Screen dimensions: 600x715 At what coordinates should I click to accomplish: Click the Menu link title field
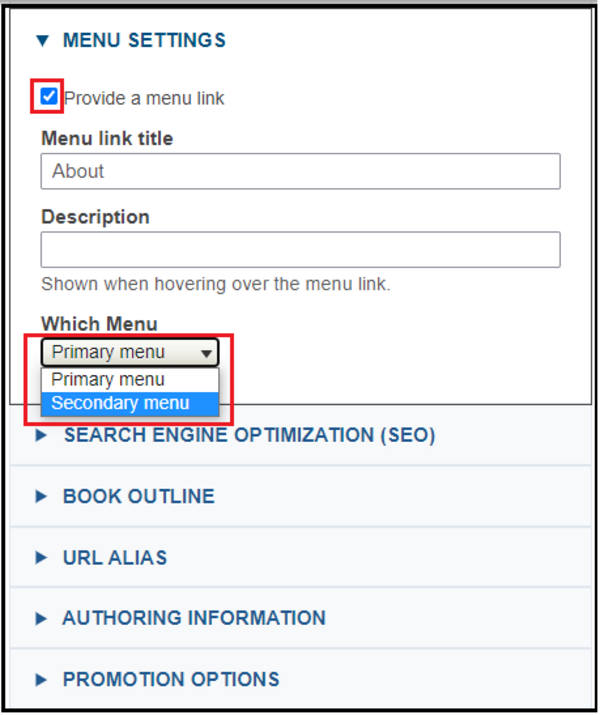[300, 171]
